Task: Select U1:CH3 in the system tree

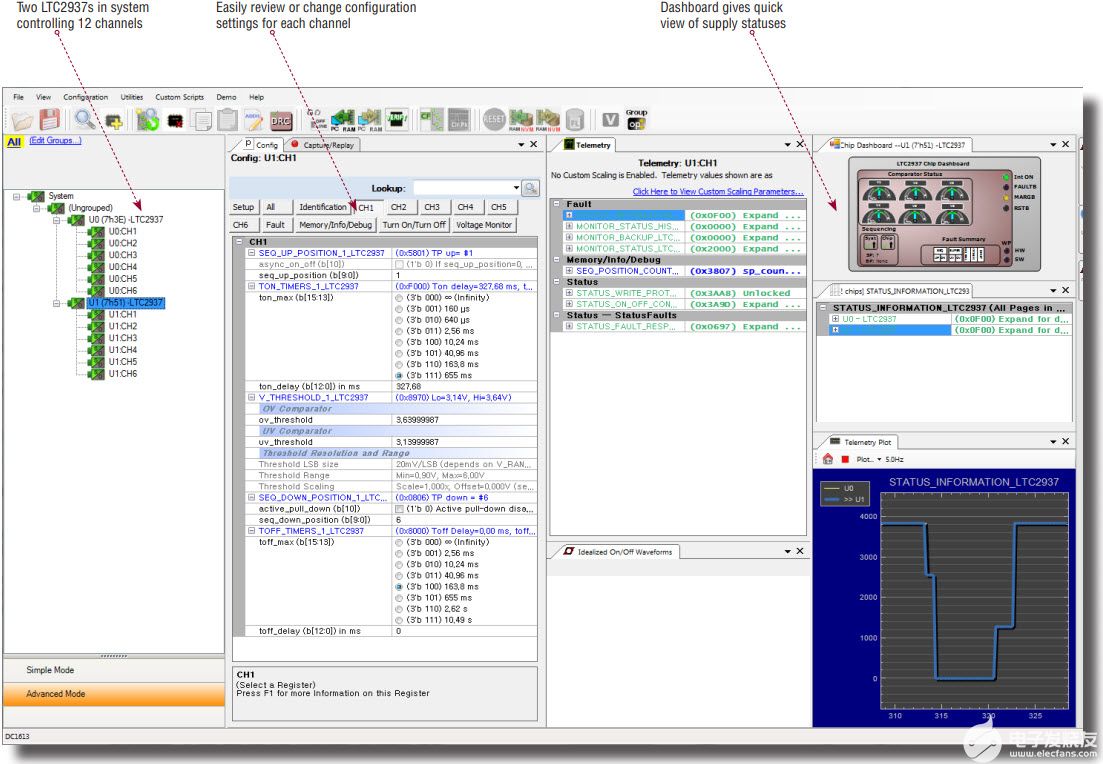Action: click(122, 338)
